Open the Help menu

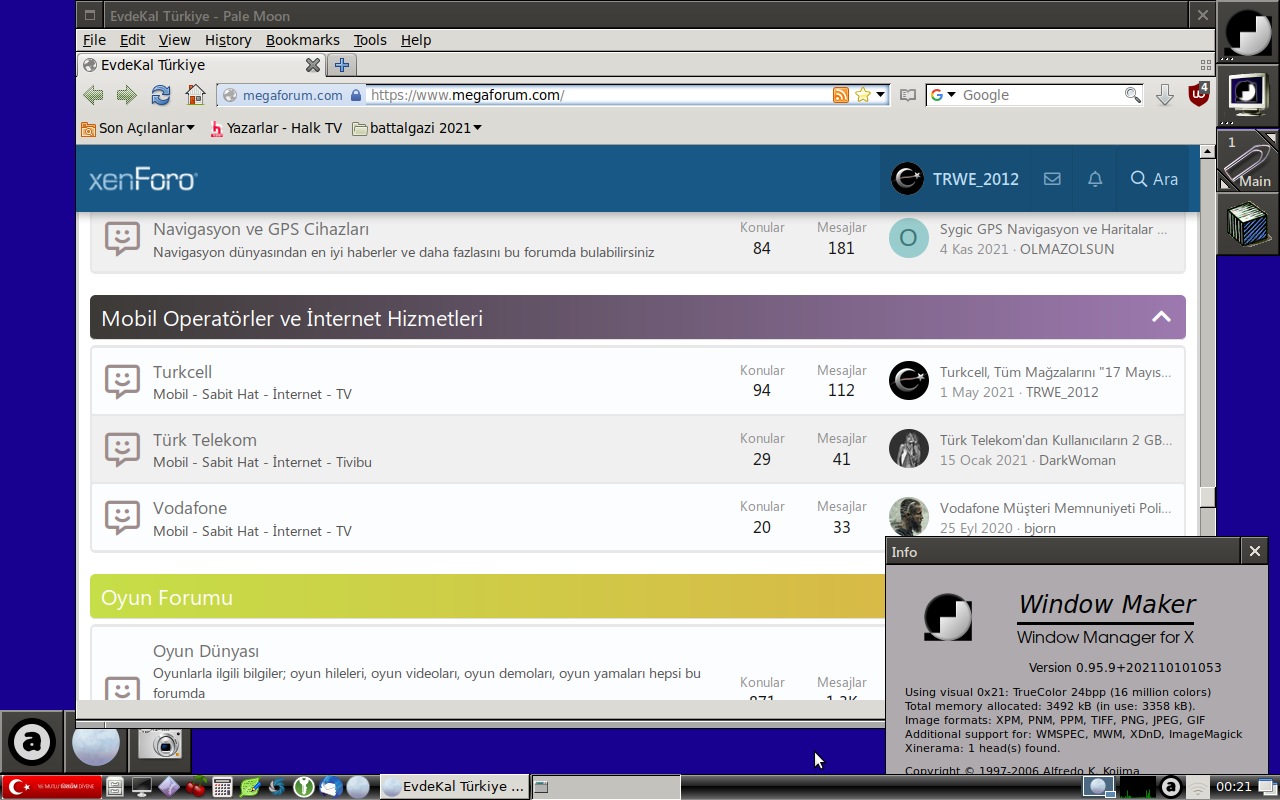(x=416, y=40)
